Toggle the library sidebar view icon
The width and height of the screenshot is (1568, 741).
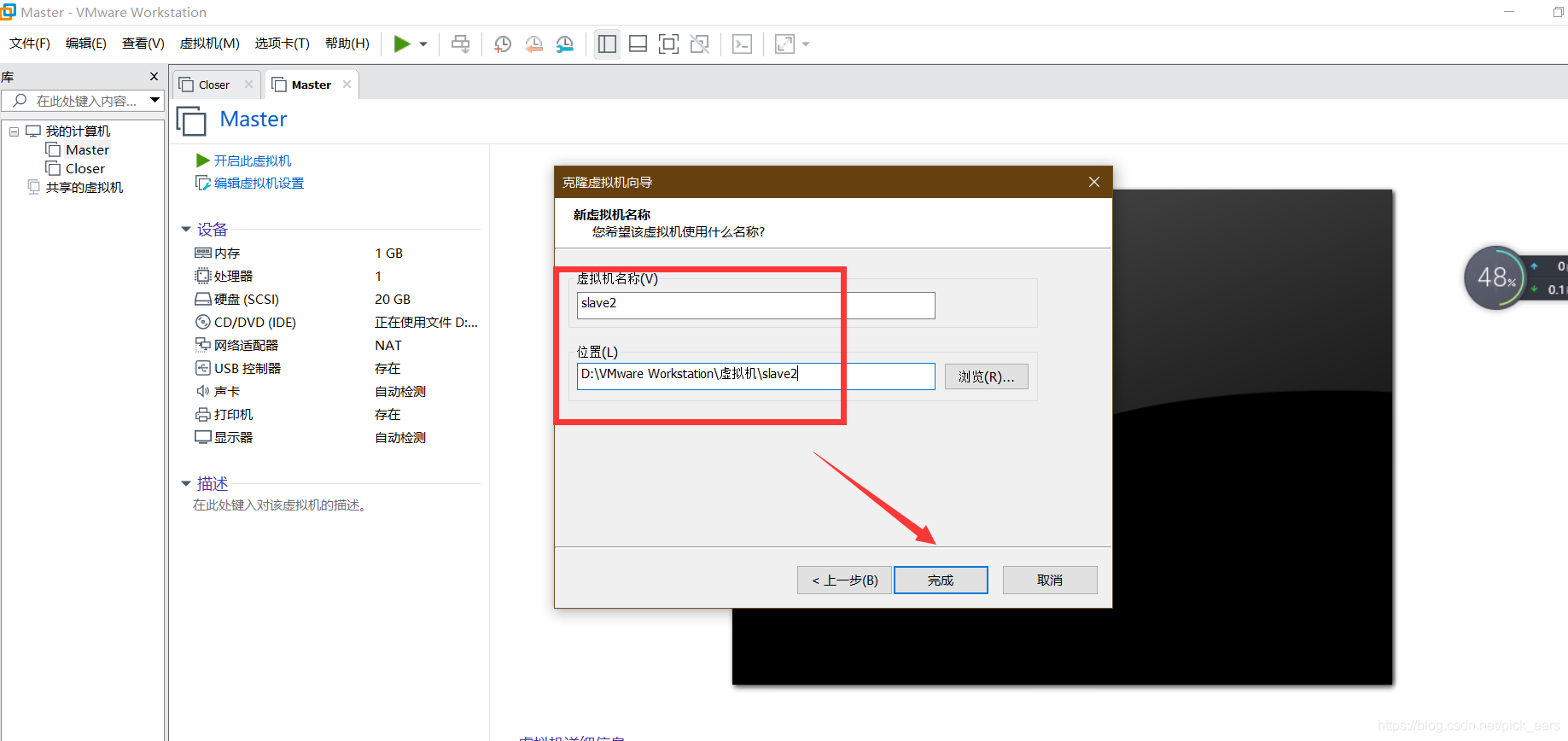(607, 44)
